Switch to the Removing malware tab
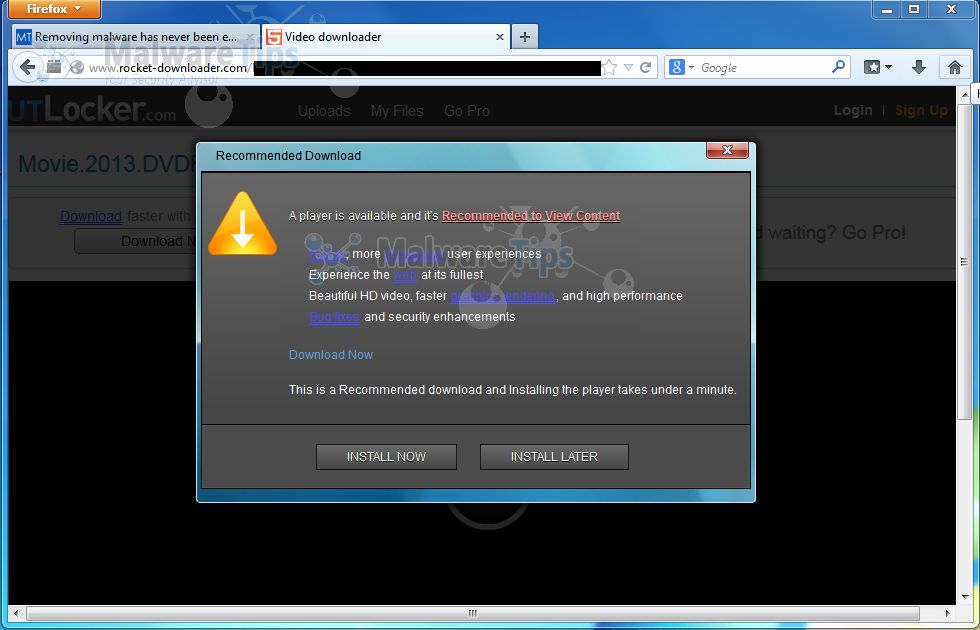Image resolution: width=980 pixels, height=630 pixels. click(135, 37)
